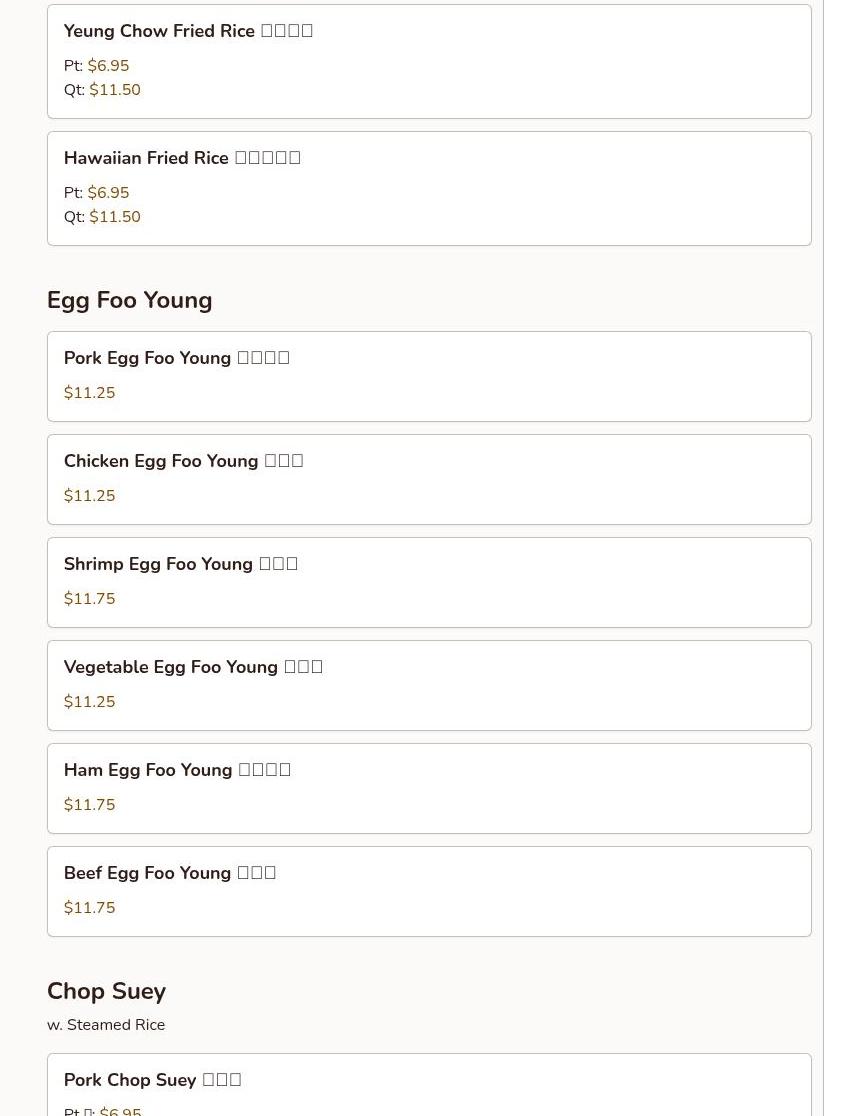Select the Beef Egg Foo Young item
This screenshot has height=1116, width=844.
point(169,873)
